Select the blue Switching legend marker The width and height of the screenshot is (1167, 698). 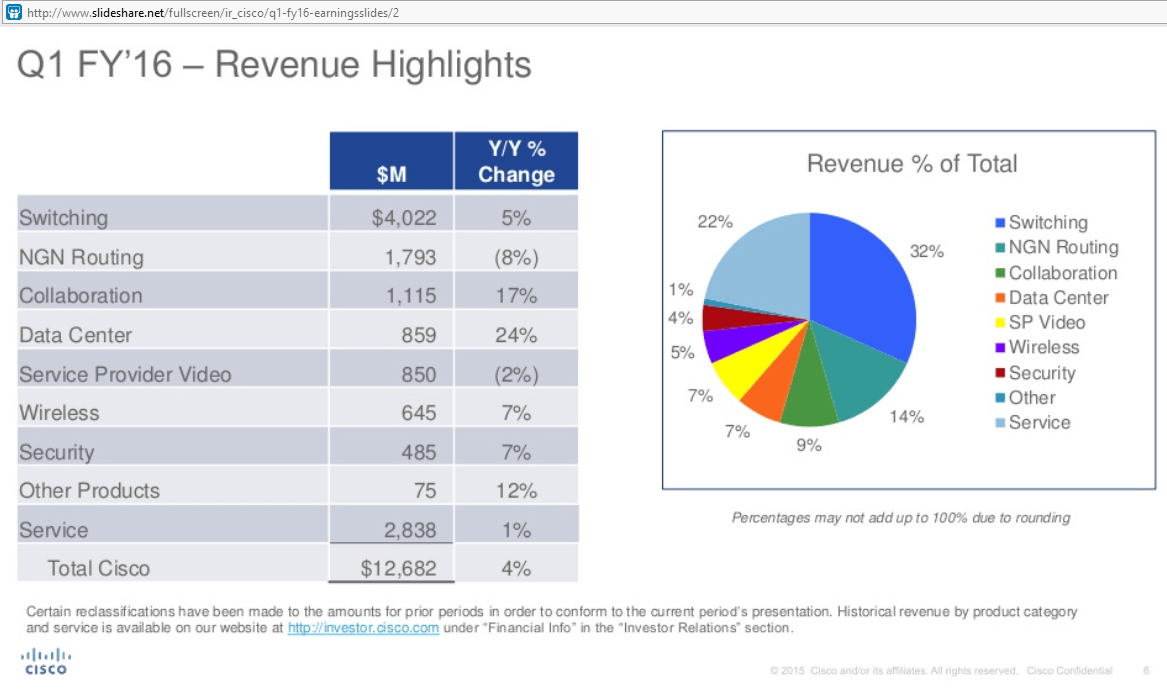(998, 222)
